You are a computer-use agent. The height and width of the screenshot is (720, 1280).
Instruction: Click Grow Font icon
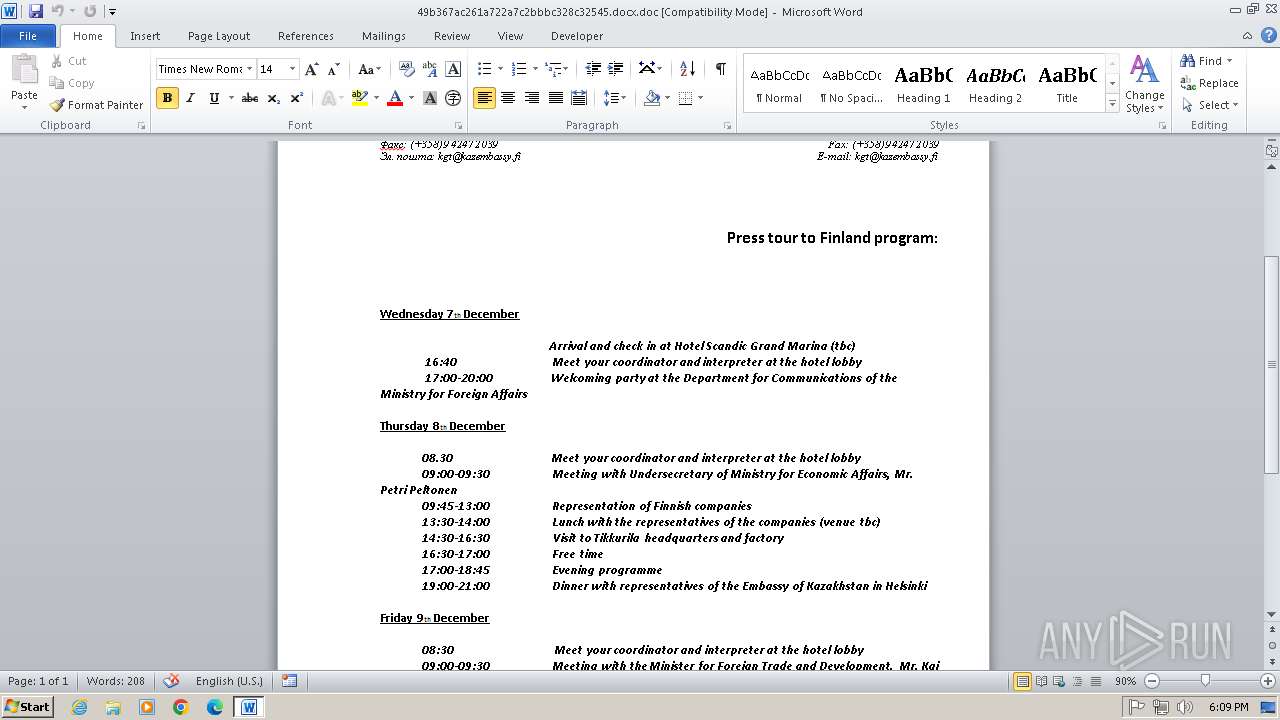[x=312, y=69]
